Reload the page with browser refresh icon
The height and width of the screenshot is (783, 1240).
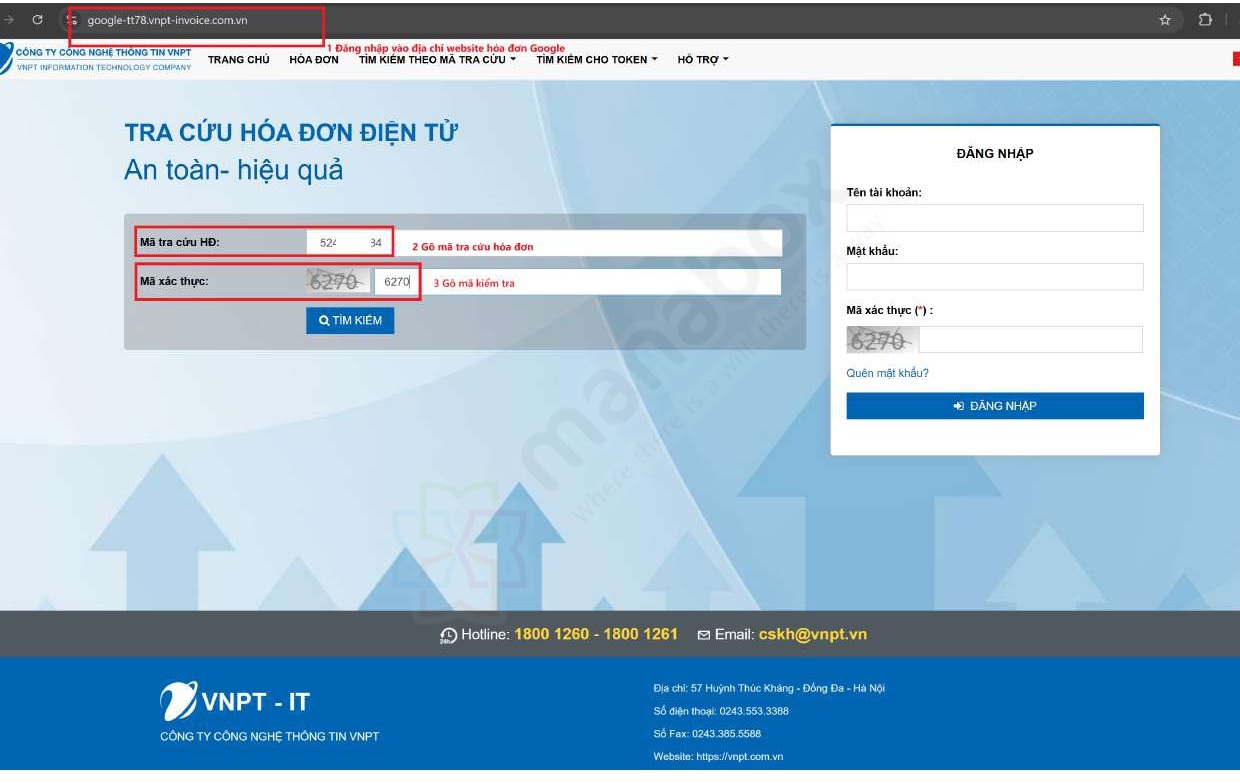click(x=37, y=20)
